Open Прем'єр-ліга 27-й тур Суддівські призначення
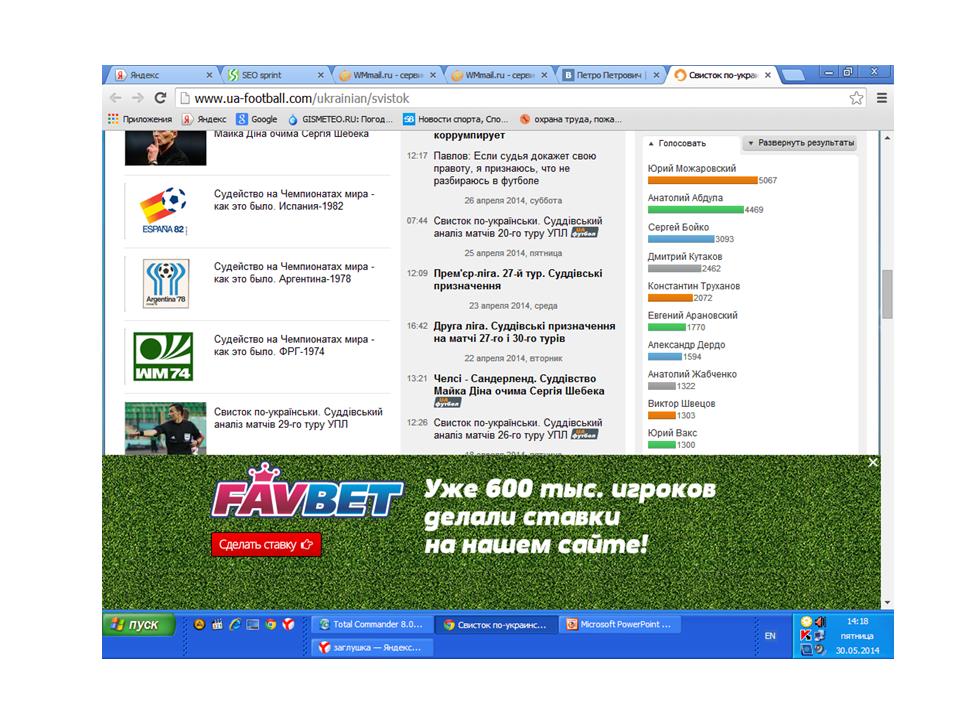 [518, 280]
